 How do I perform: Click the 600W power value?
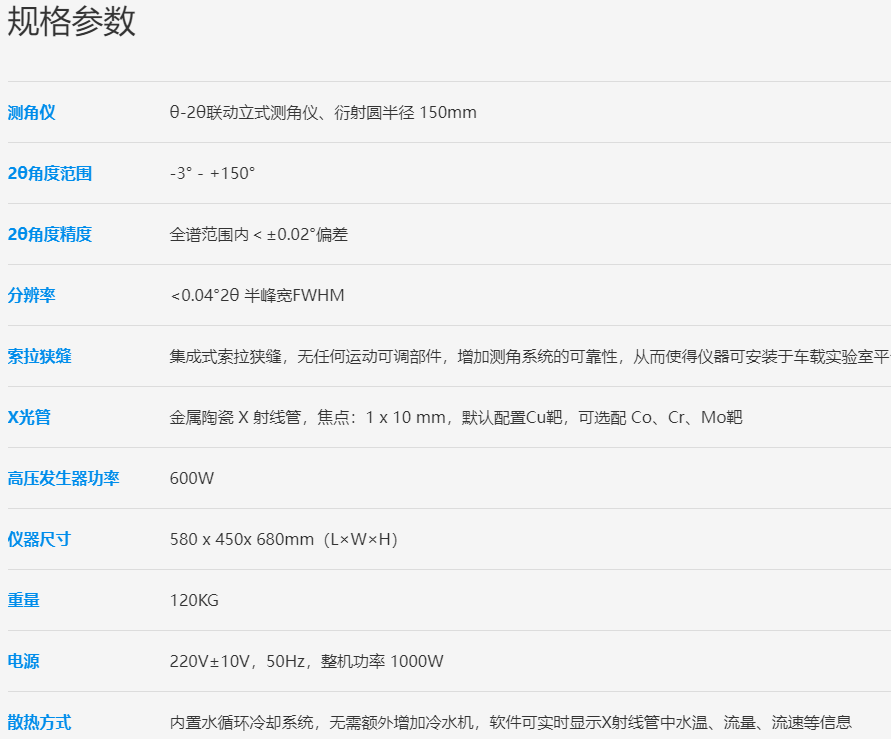click(192, 478)
